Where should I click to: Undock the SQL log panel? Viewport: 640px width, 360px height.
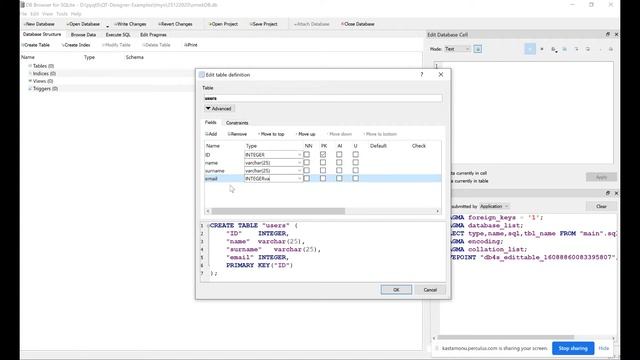click(x=608, y=193)
